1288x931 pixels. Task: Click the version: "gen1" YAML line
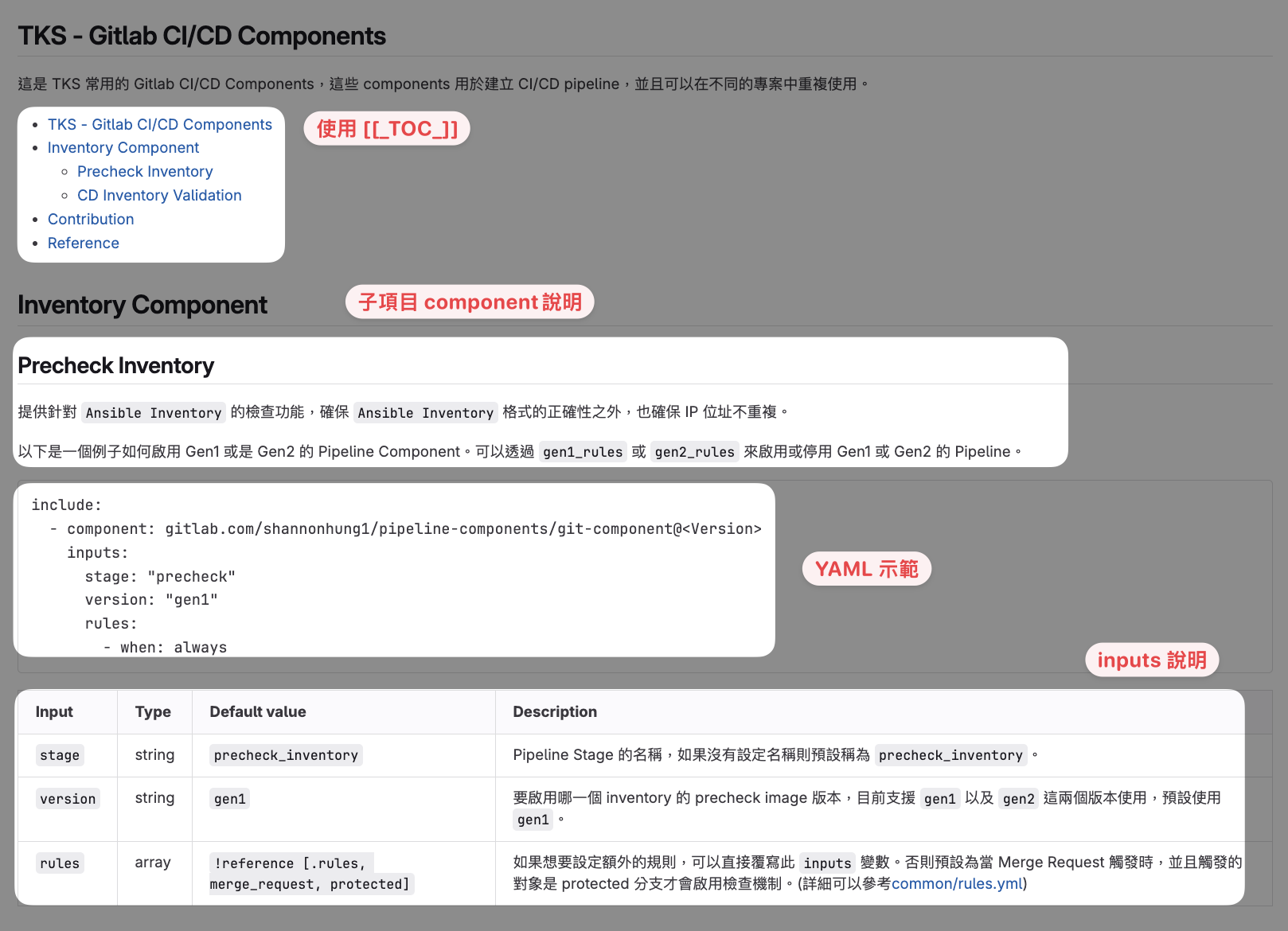(x=151, y=599)
